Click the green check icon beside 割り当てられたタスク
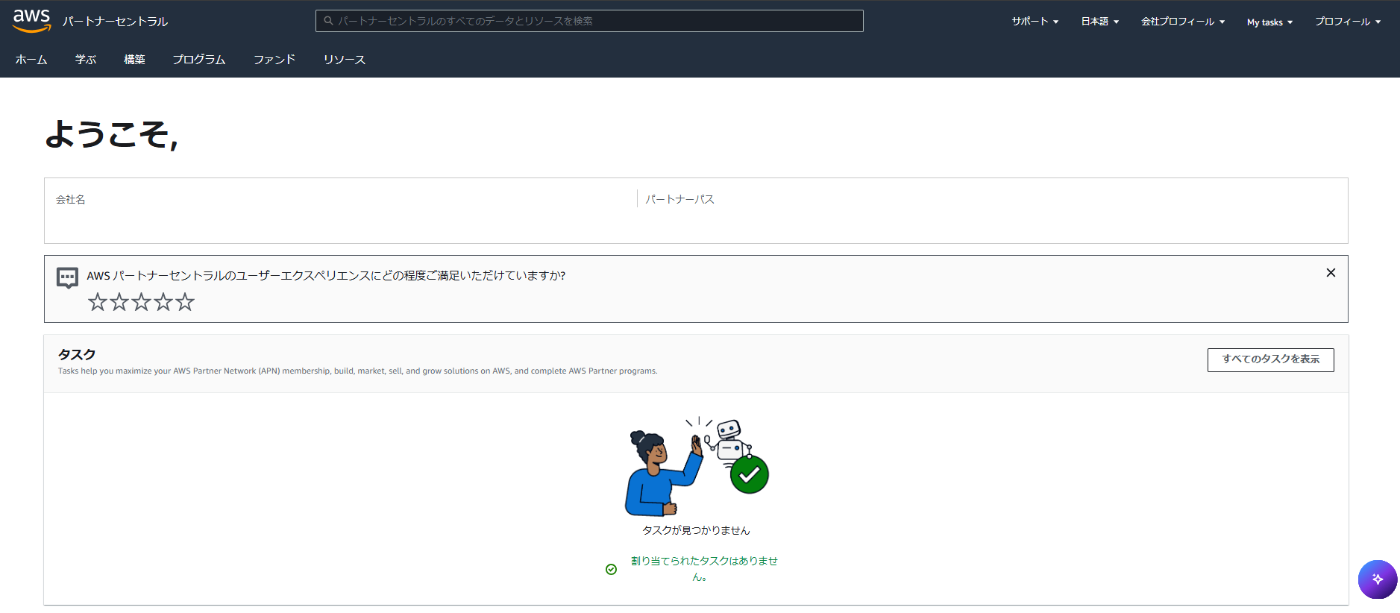 point(611,569)
